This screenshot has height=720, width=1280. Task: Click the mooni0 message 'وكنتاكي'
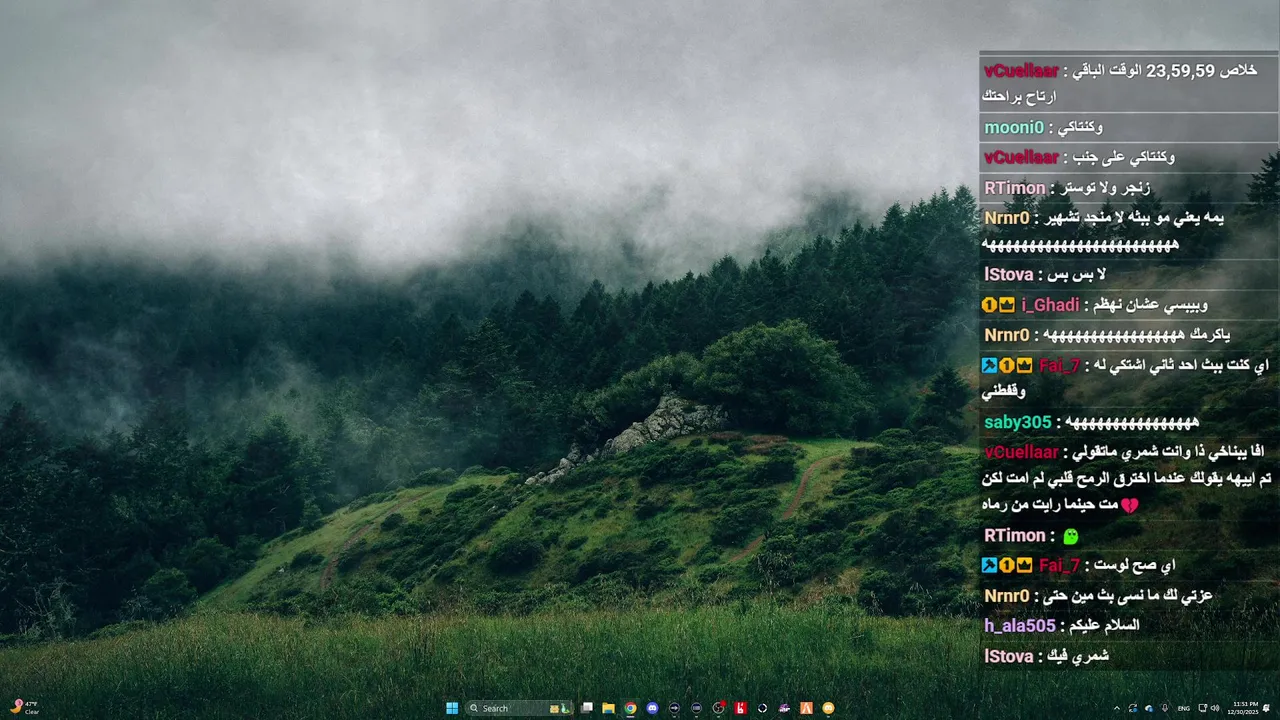point(1079,127)
